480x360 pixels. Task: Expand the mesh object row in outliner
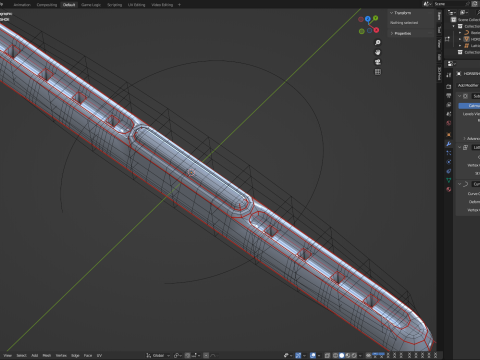tap(460, 39)
